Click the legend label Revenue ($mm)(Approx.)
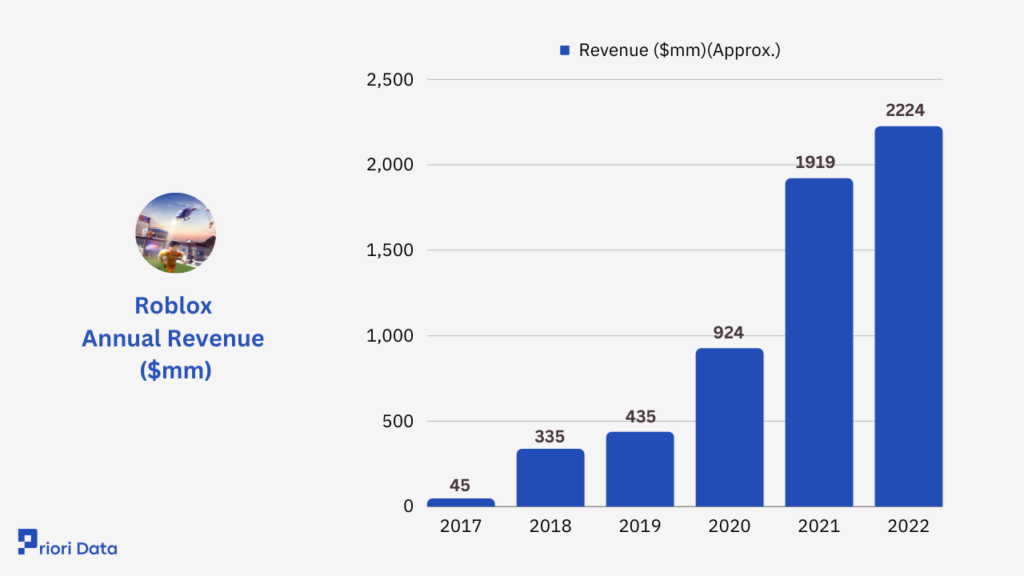 click(679, 50)
